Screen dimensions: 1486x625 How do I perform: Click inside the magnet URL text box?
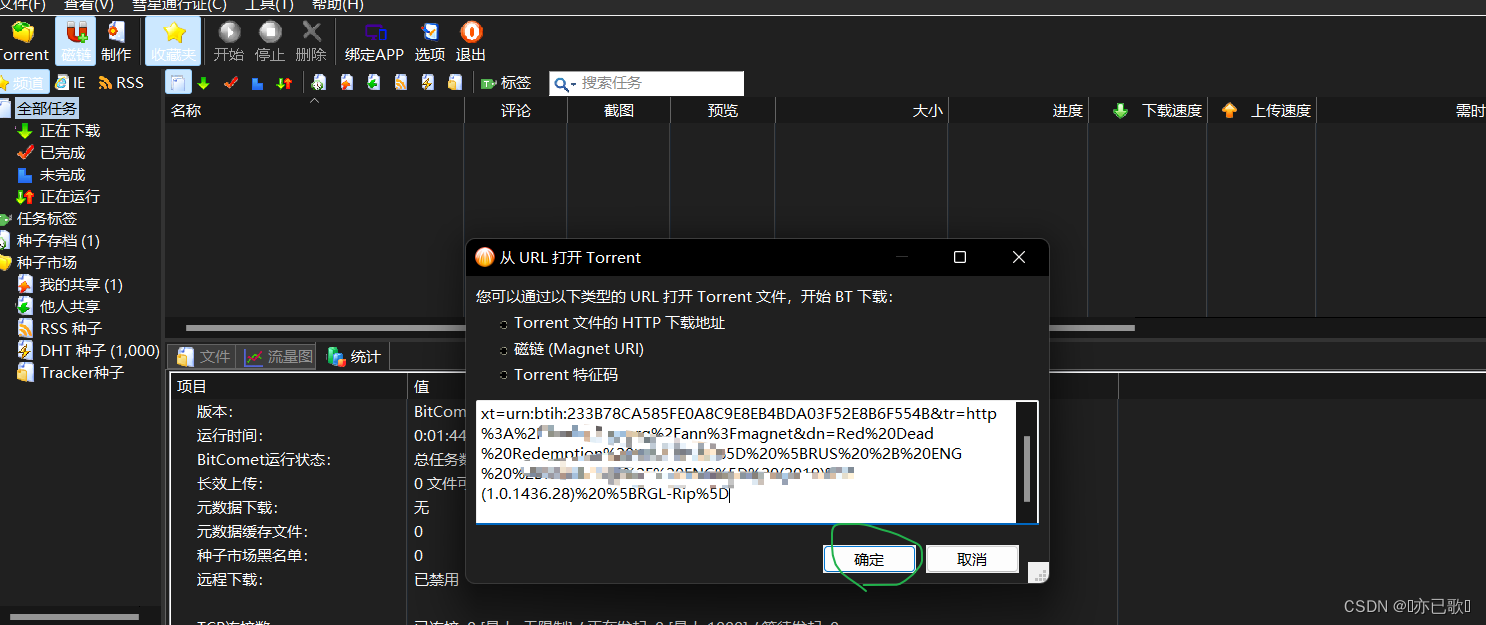click(x=746, y=462)
